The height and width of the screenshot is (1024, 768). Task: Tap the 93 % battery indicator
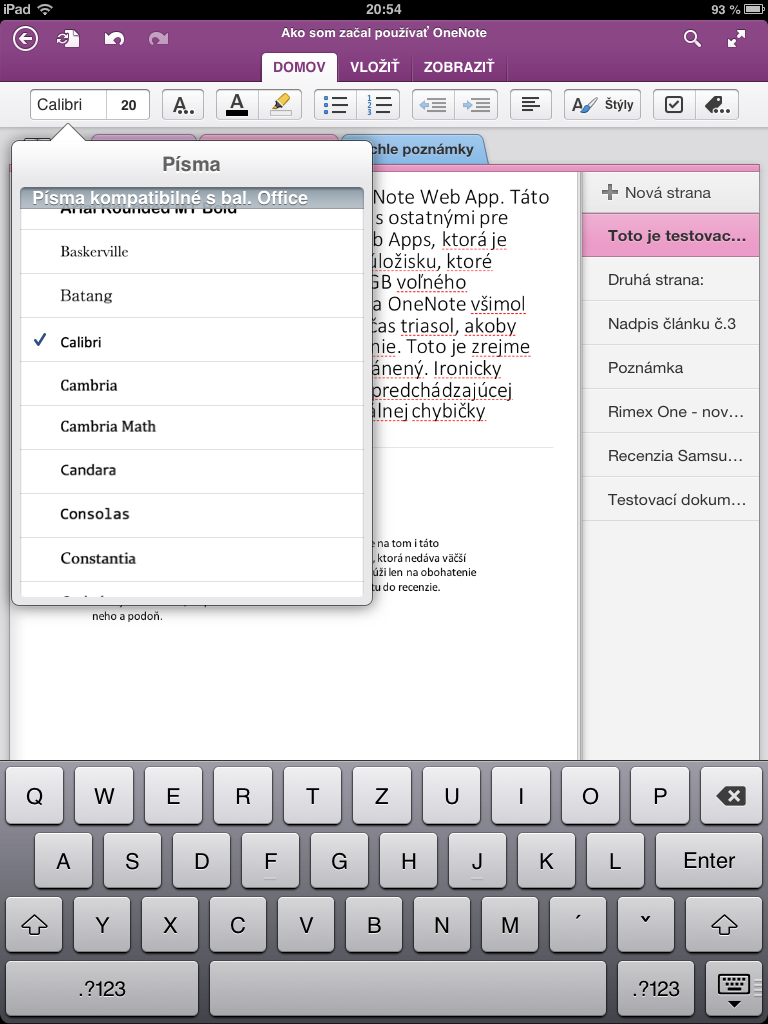pos(735,9)
